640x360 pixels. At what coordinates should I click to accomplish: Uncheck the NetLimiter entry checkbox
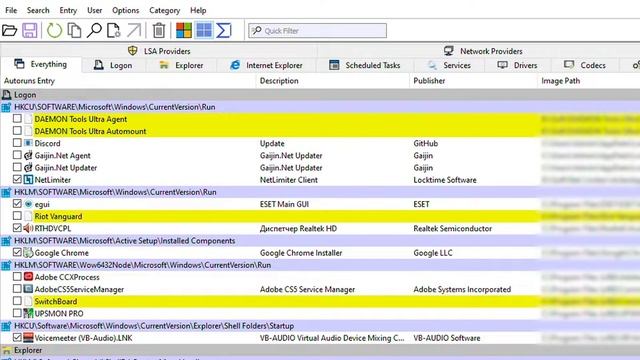(x=17, y=179)
